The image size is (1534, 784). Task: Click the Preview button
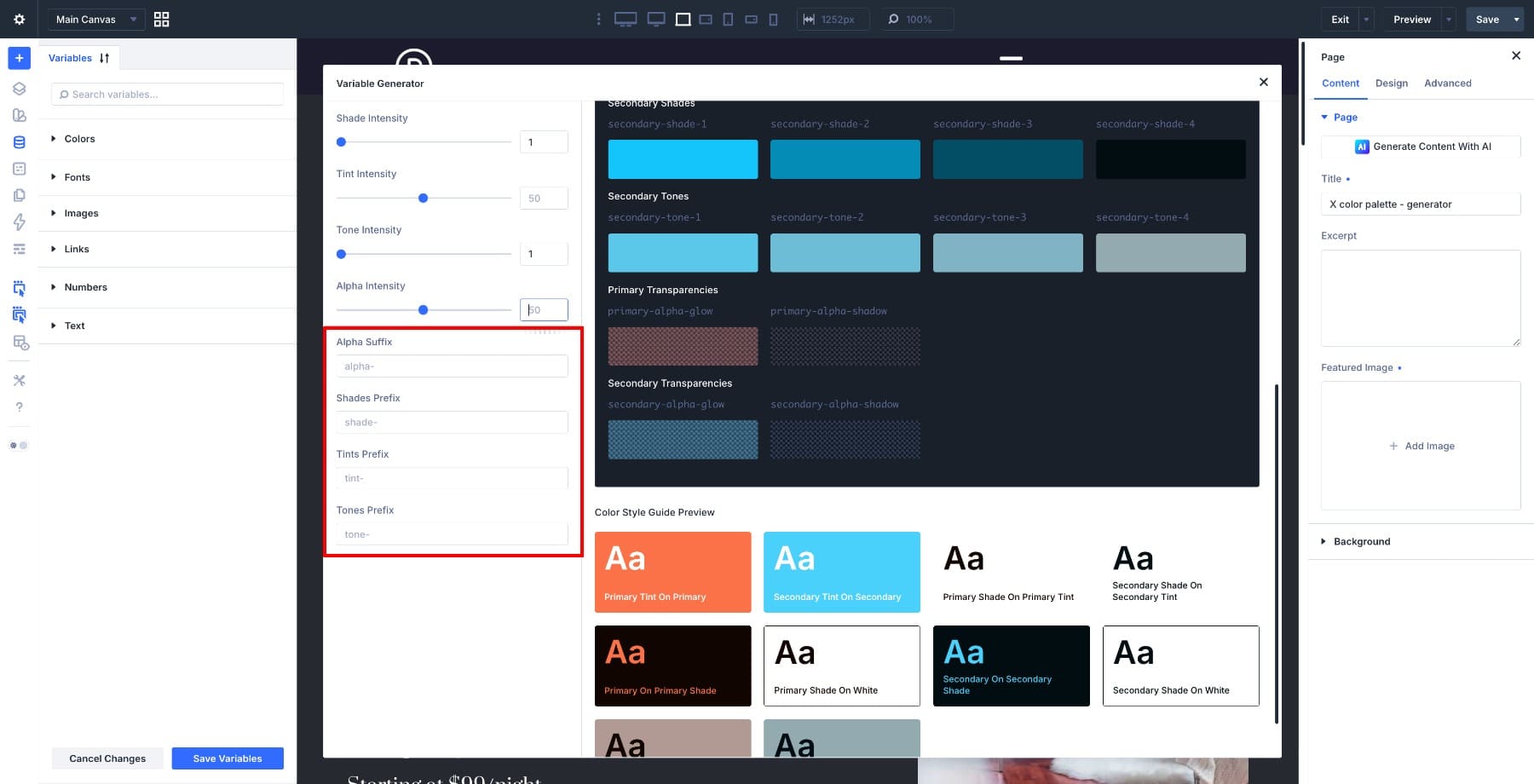click(1412, 19)
